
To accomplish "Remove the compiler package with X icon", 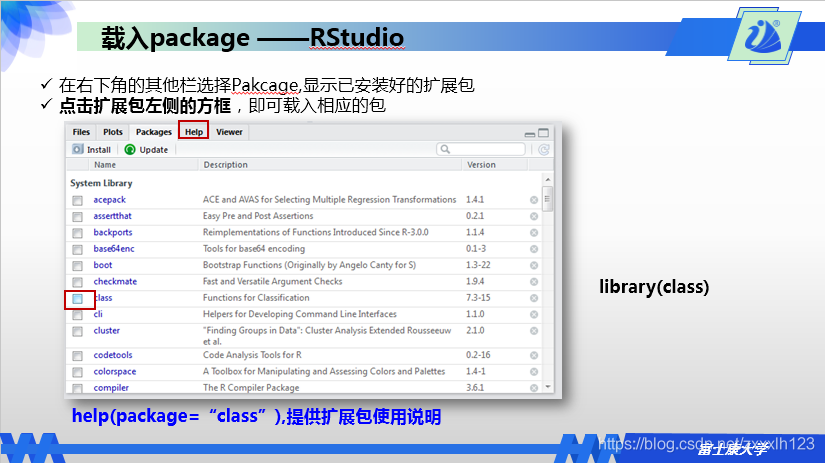I will point(534,388).
